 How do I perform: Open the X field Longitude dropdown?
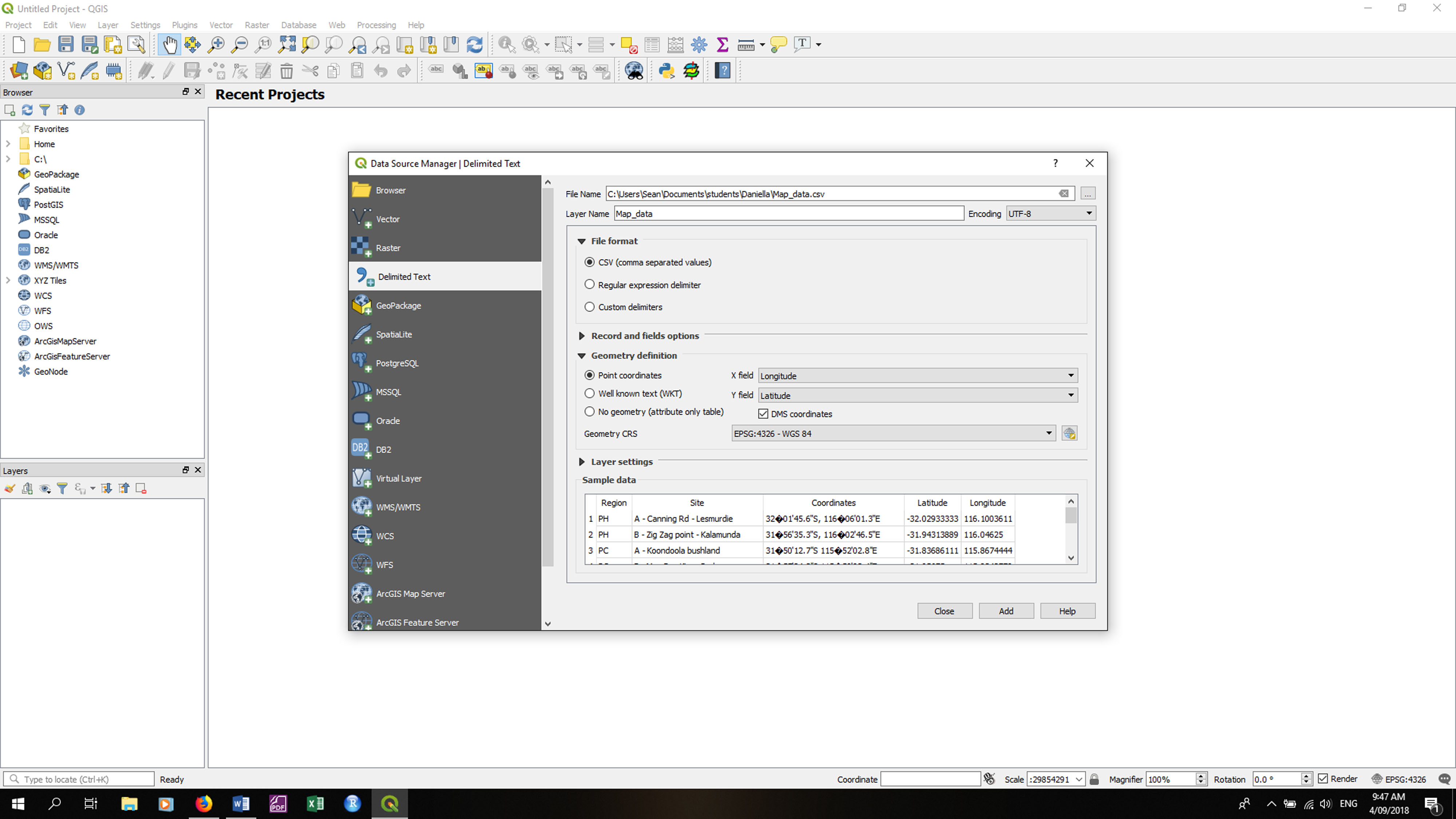(x=918, y=376)
